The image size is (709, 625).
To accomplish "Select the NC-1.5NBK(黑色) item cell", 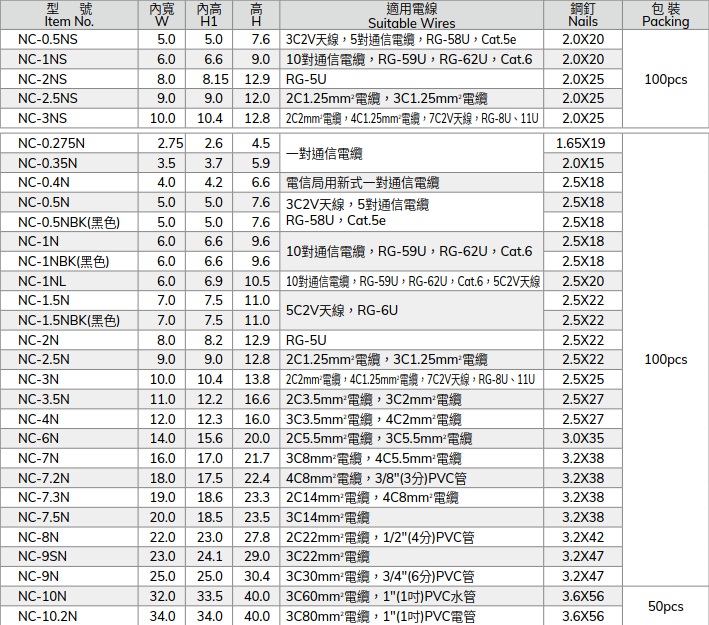I will pos(68,320).
